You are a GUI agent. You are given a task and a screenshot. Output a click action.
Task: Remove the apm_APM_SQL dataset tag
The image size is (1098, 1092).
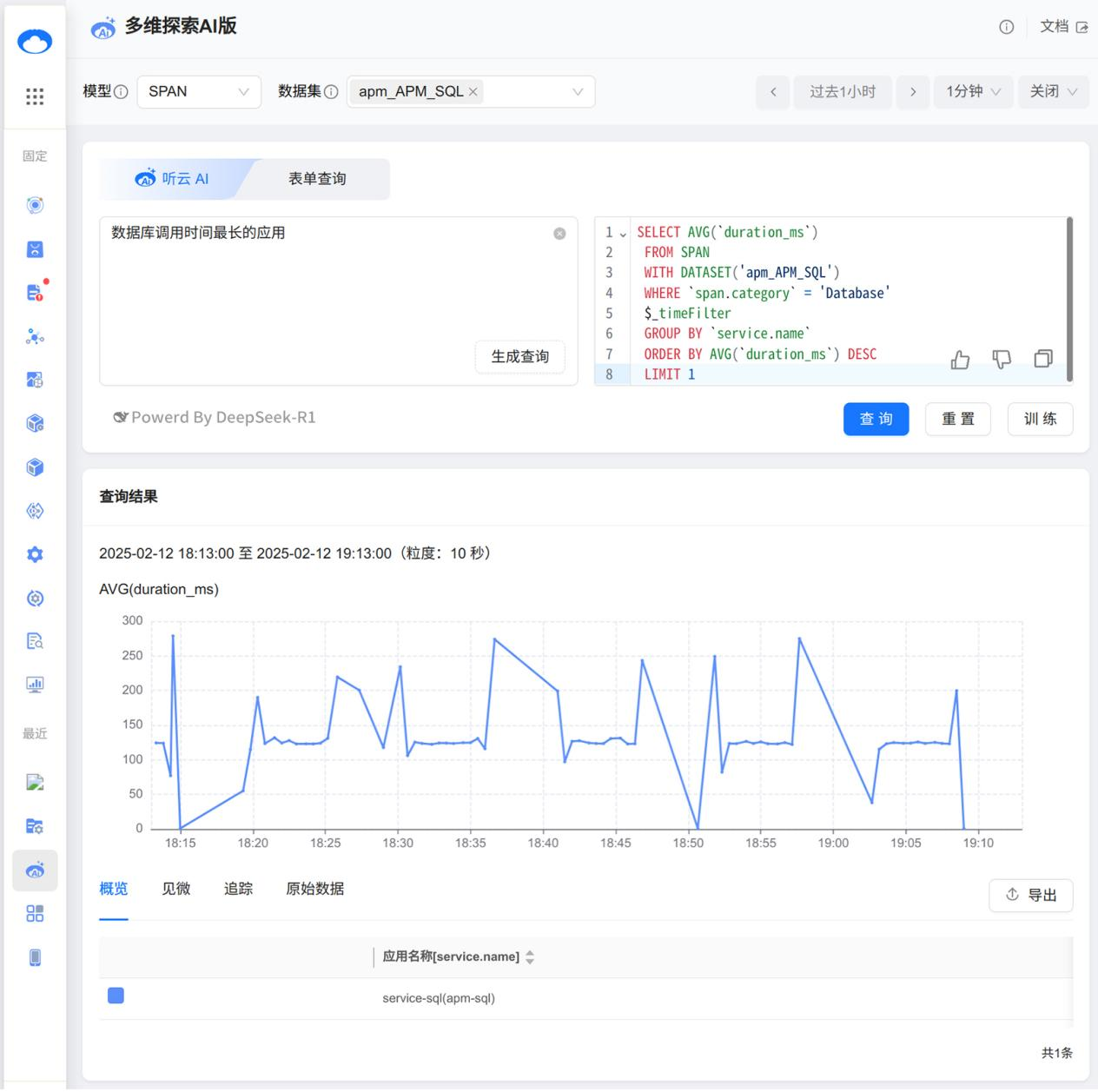[x=473, y=92]
